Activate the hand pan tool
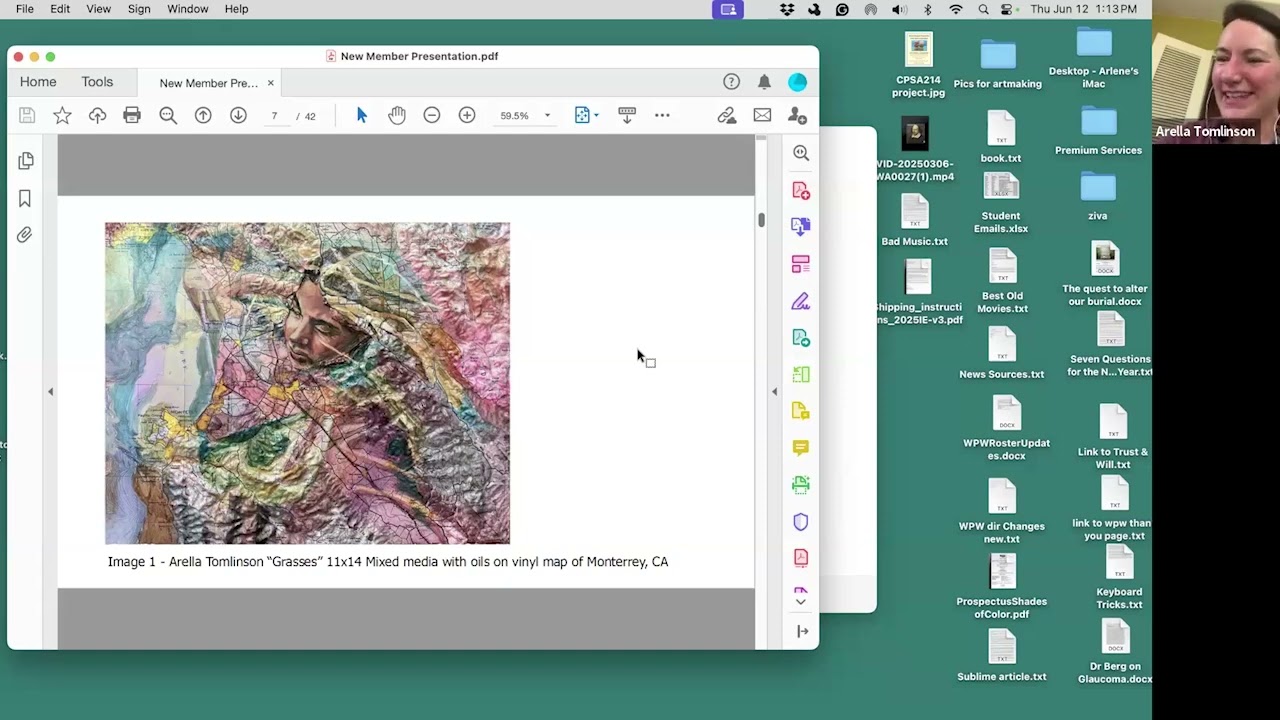Viewport: 1280px width, 720px height. [397, 116]
